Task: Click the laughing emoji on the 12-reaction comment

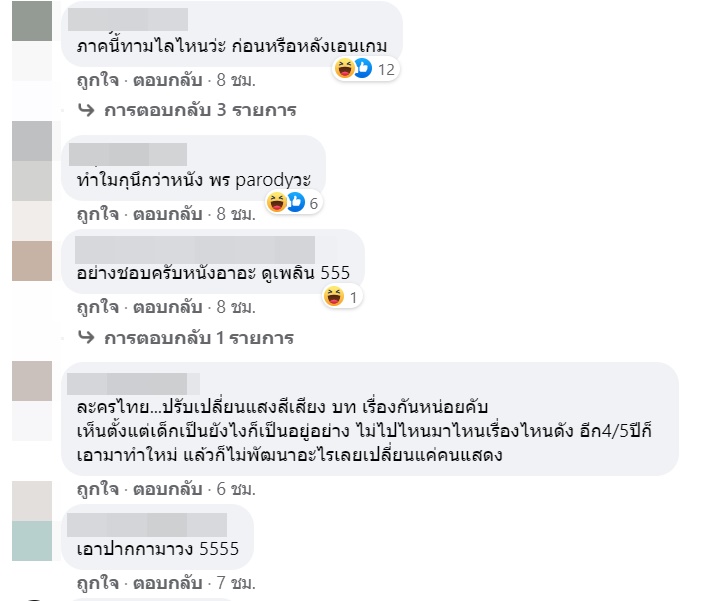Action: (x=344, y=69)
